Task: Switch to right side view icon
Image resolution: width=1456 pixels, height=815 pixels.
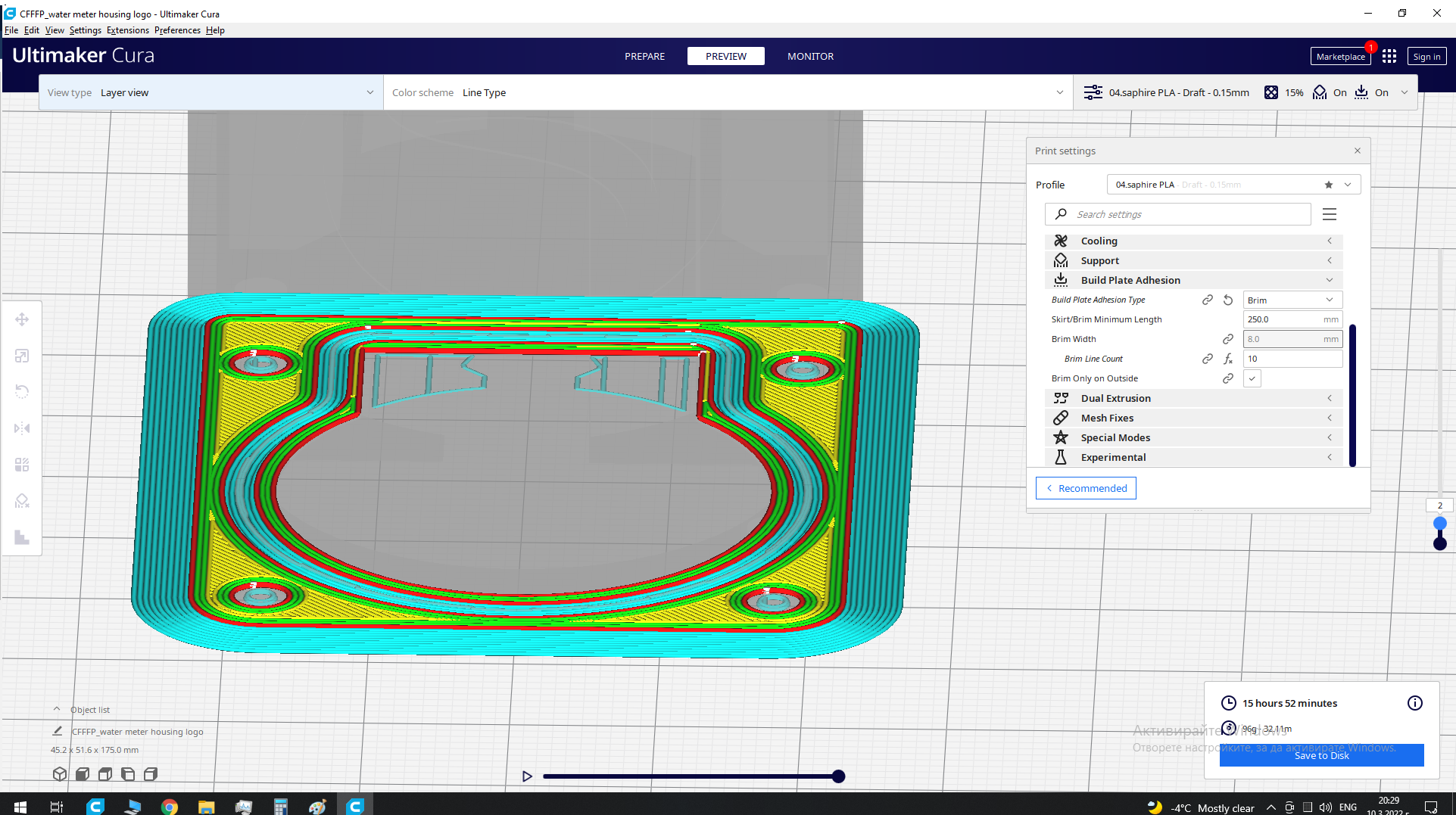Action: [x=151, y=774]
